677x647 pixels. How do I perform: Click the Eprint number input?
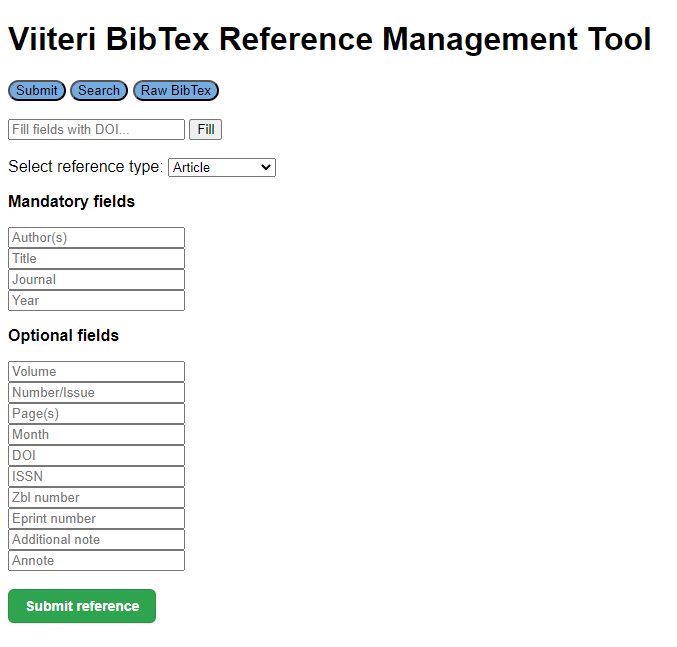(x=96, y=519)
